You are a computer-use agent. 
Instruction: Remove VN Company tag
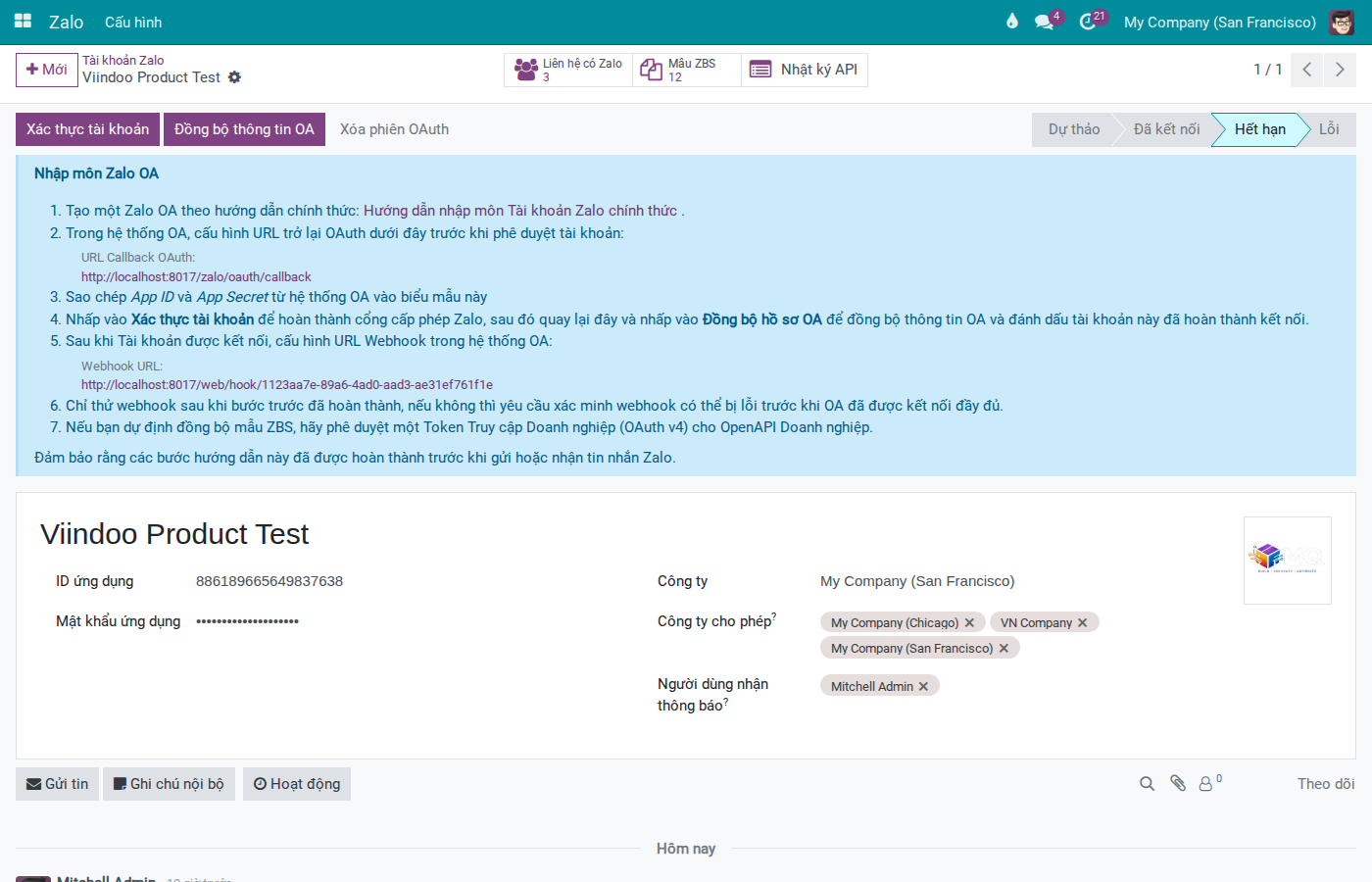point(1083,623)
